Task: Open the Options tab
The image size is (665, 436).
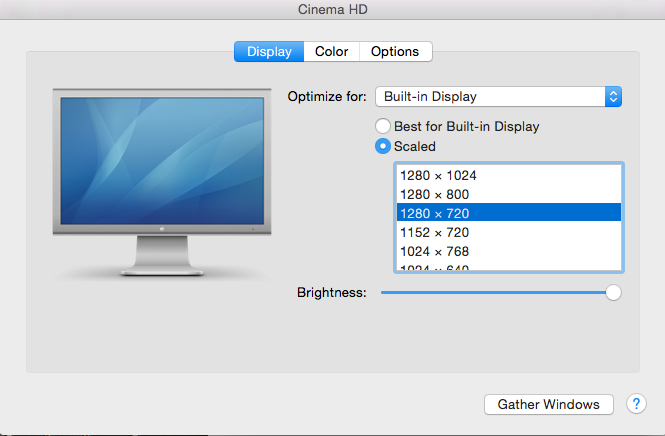Action: pos(394,52)
